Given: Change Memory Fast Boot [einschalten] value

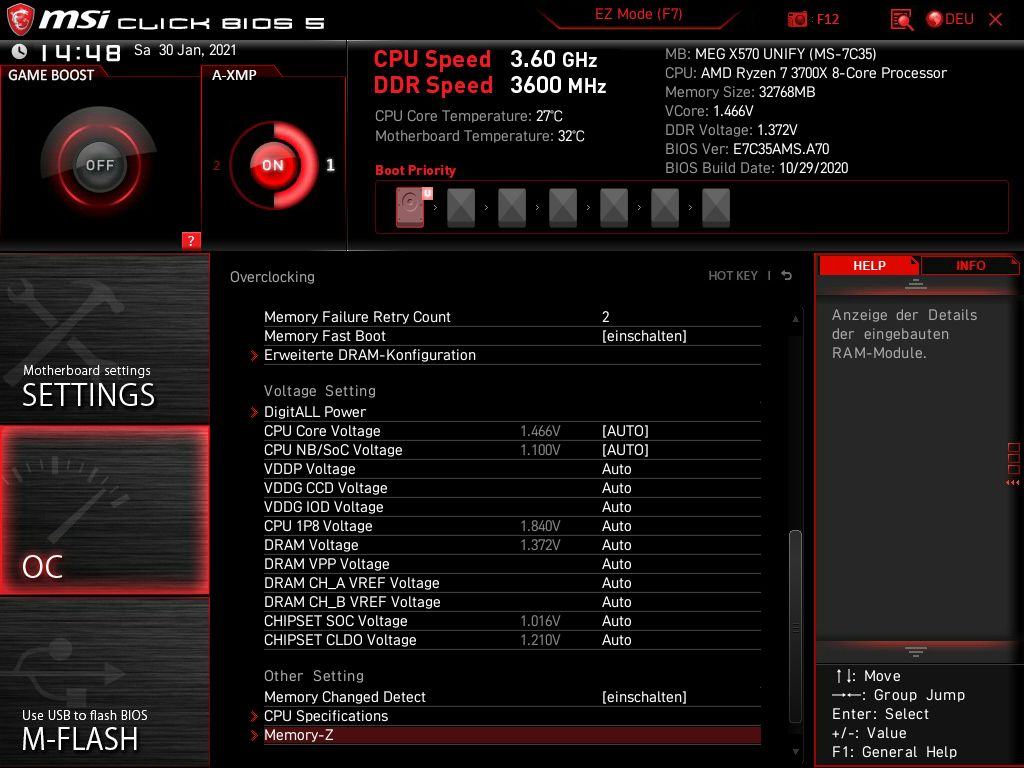Looking at the screenshot, I should click(644, 336).
